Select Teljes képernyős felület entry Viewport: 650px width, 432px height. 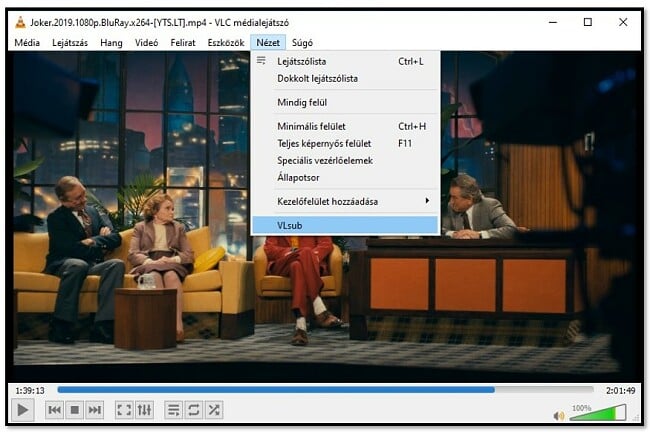point(345,143)
